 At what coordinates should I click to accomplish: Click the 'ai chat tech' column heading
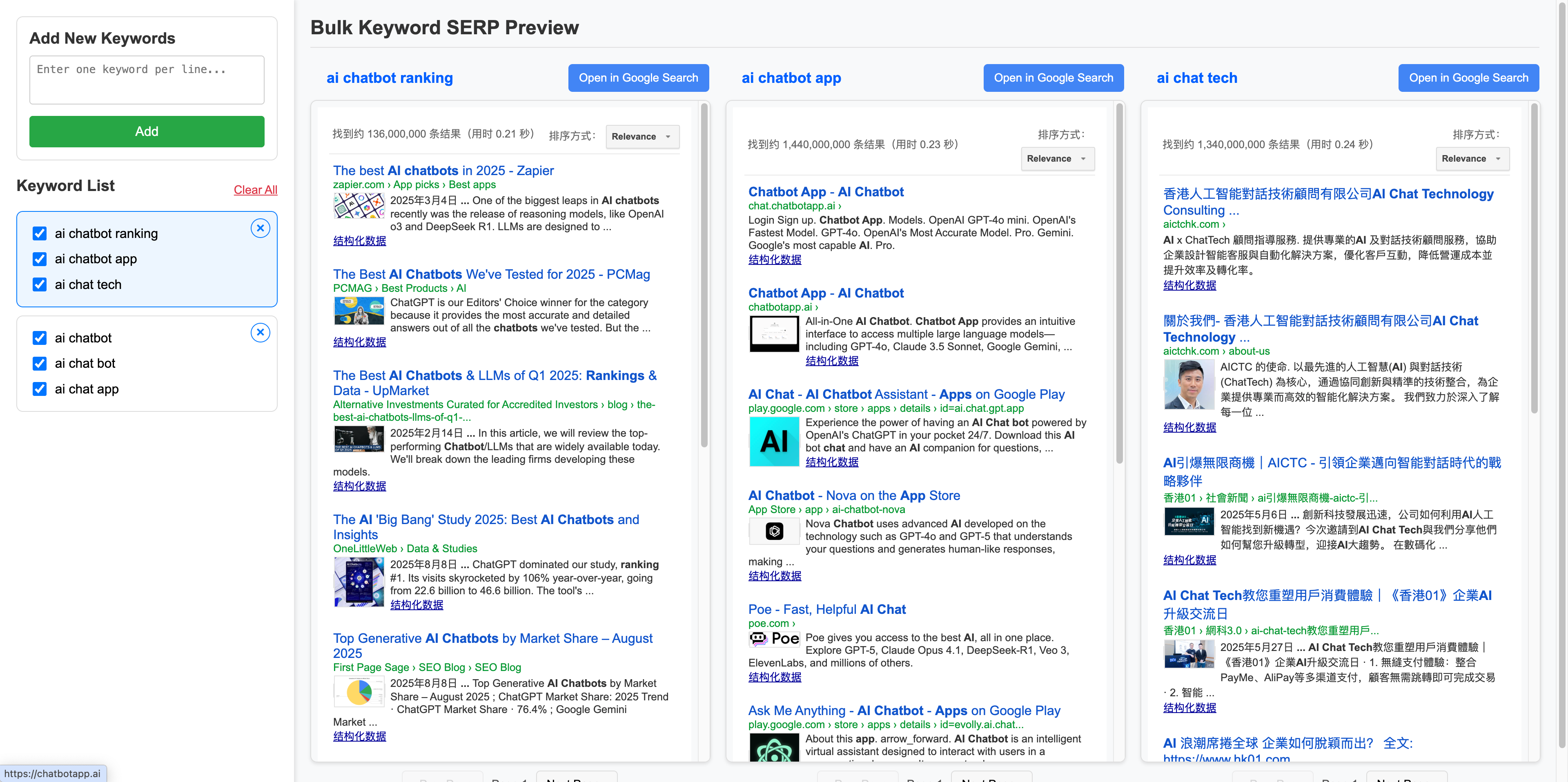[x=1197, y=78]
